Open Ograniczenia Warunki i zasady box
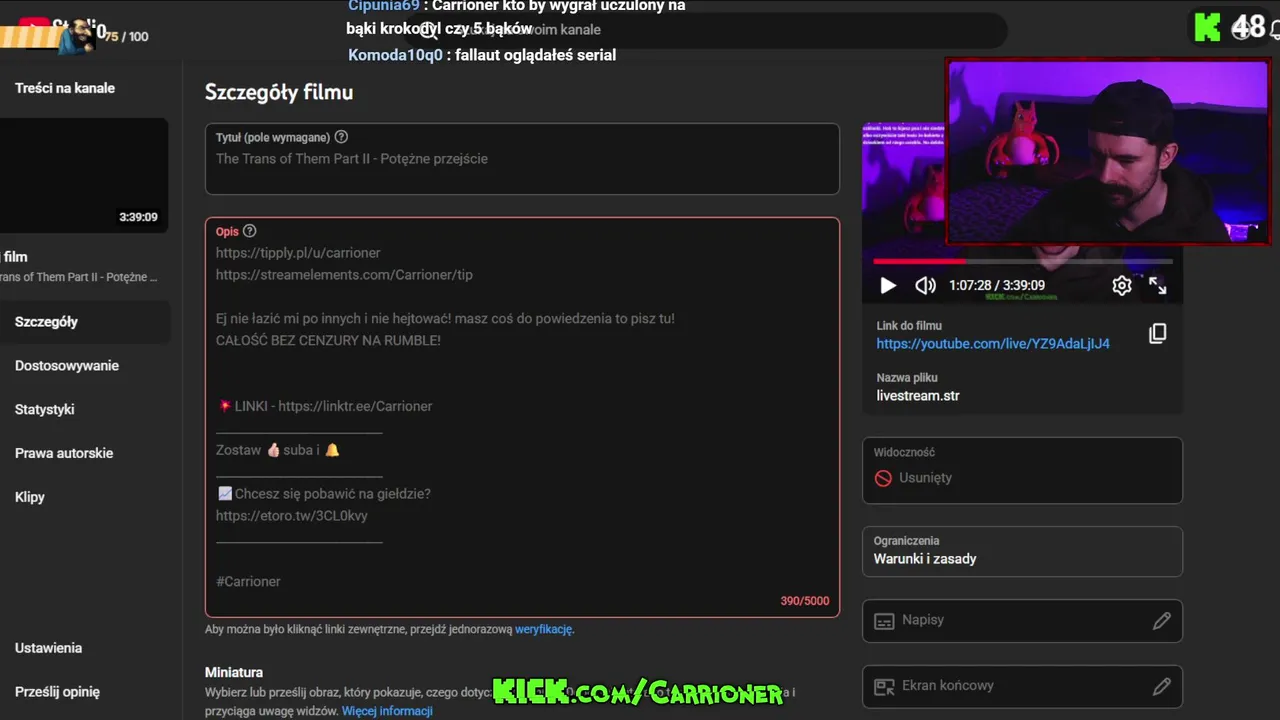The width and height of the screenshot is (1280, 720). pos(1022,551)
